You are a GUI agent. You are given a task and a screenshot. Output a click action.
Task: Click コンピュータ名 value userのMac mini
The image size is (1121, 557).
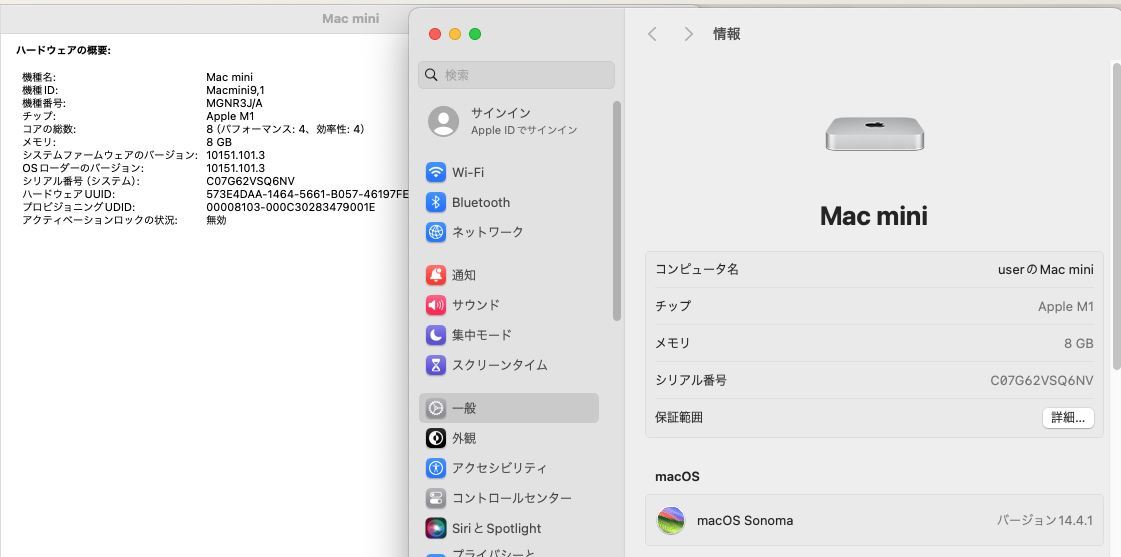(1045, 270)
